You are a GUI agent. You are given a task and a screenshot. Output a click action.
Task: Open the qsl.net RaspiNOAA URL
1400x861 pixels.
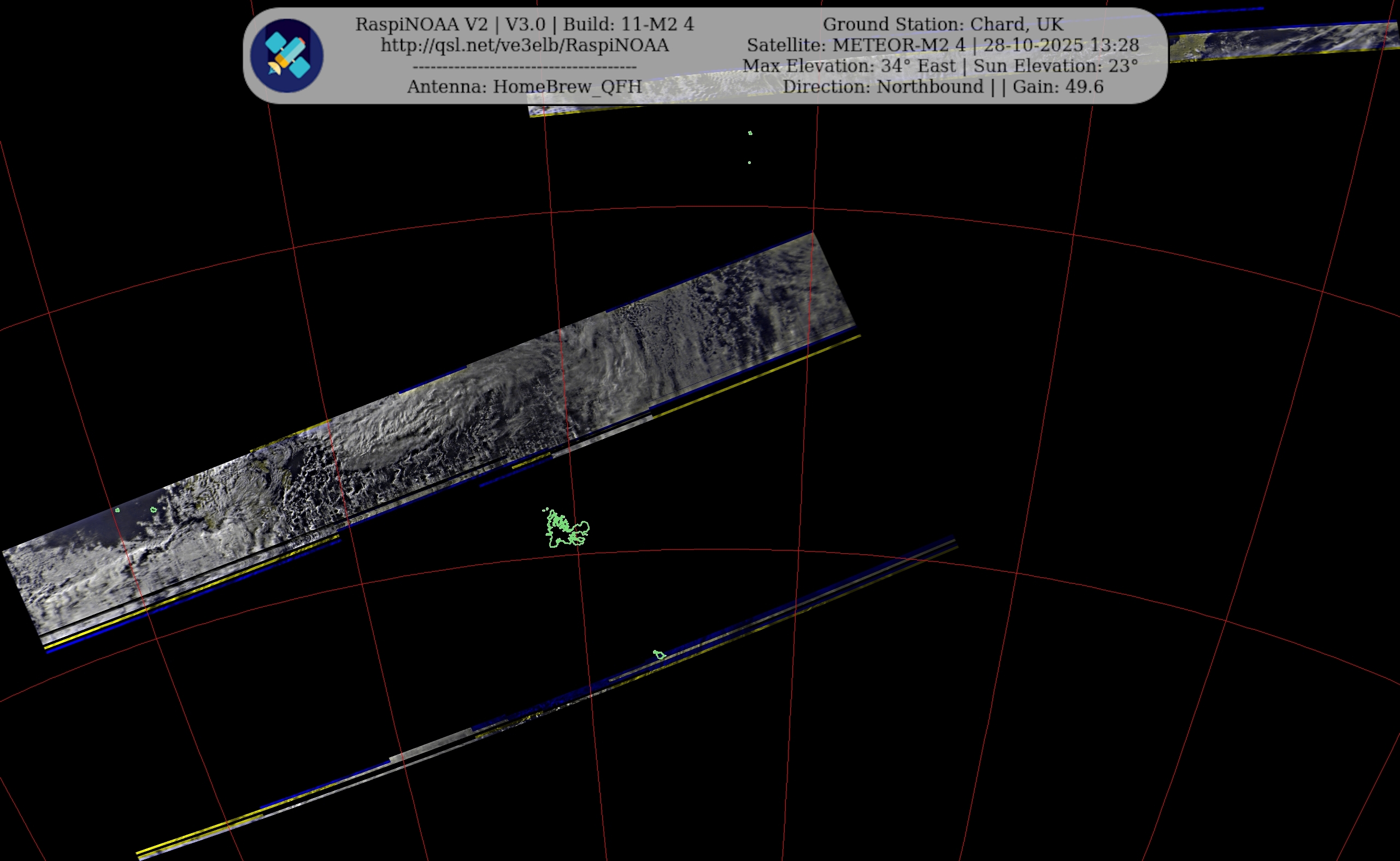pos(524,45)
